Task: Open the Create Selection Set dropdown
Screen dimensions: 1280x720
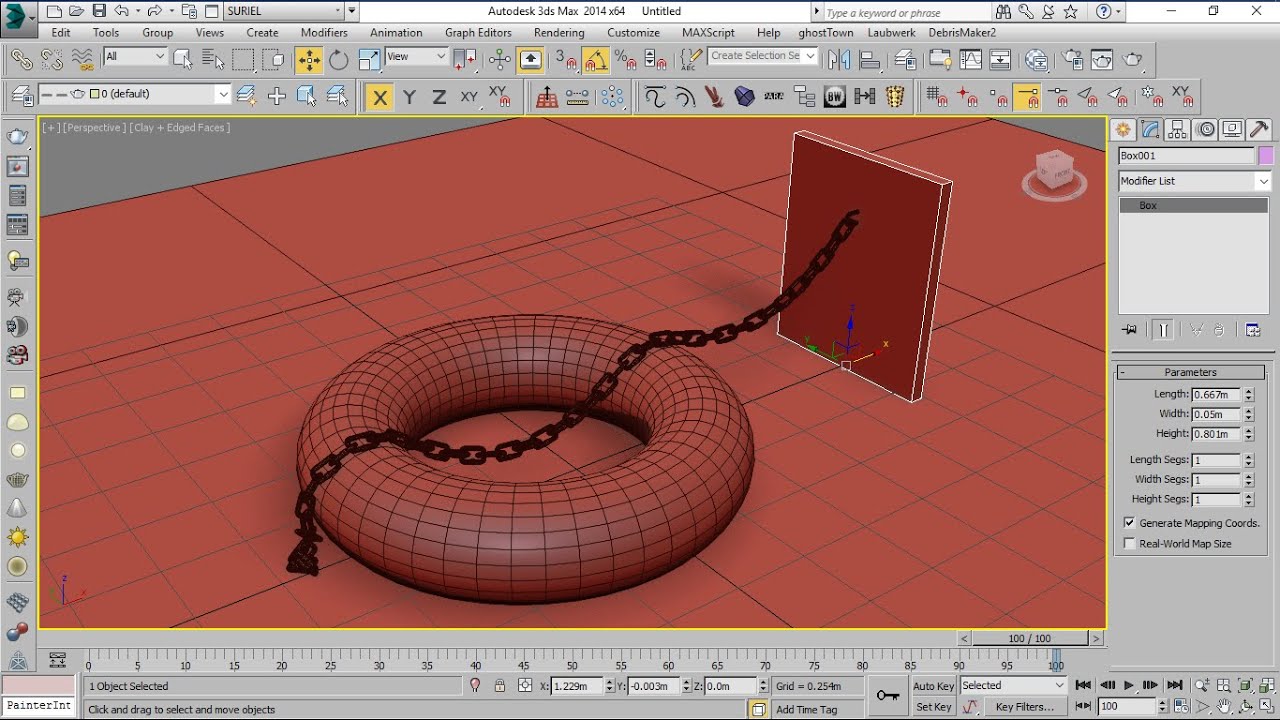Action: (763, 56)
